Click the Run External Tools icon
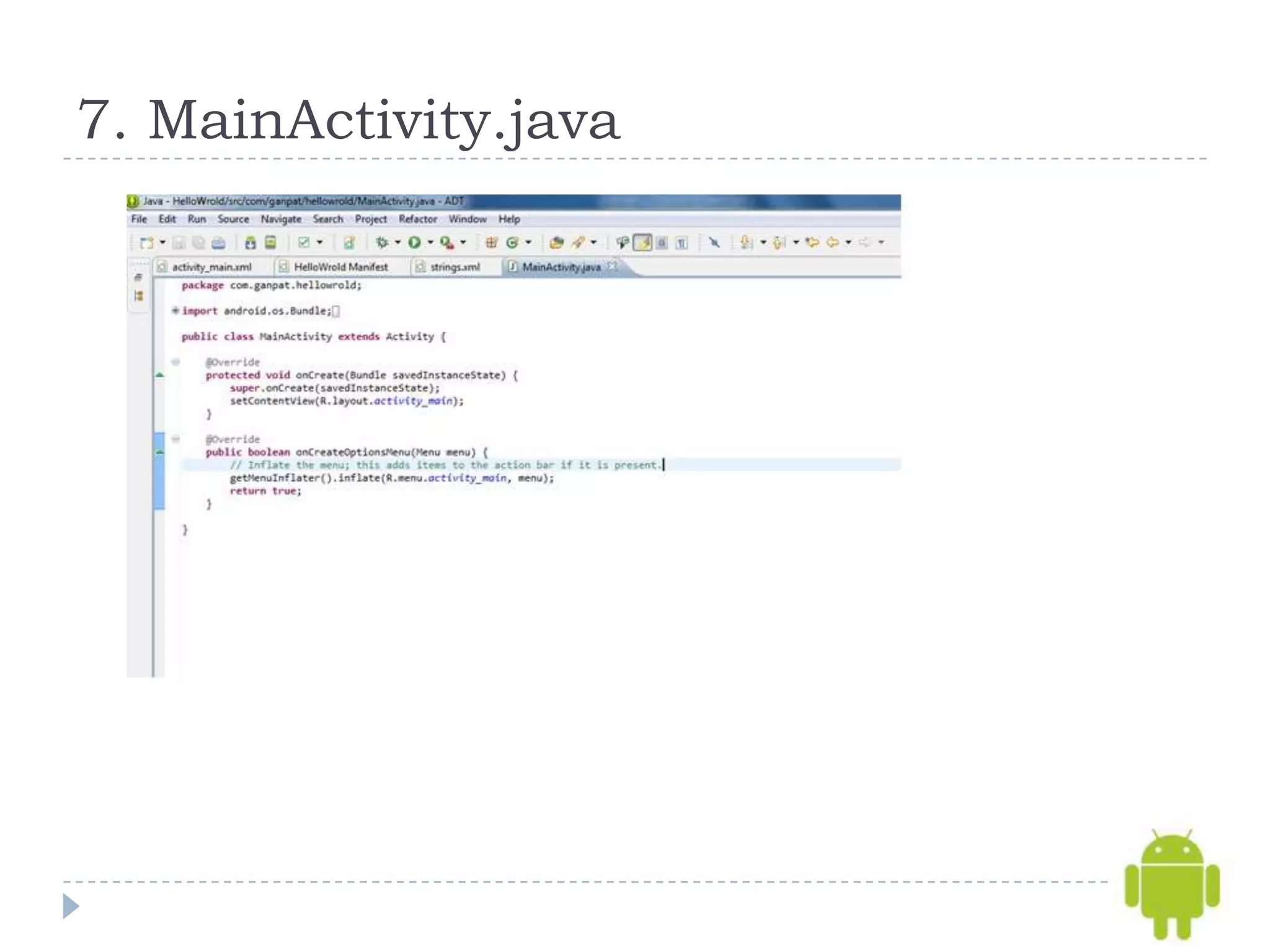Viewport: 1270px width, 952px height. (x=446, y=242)
